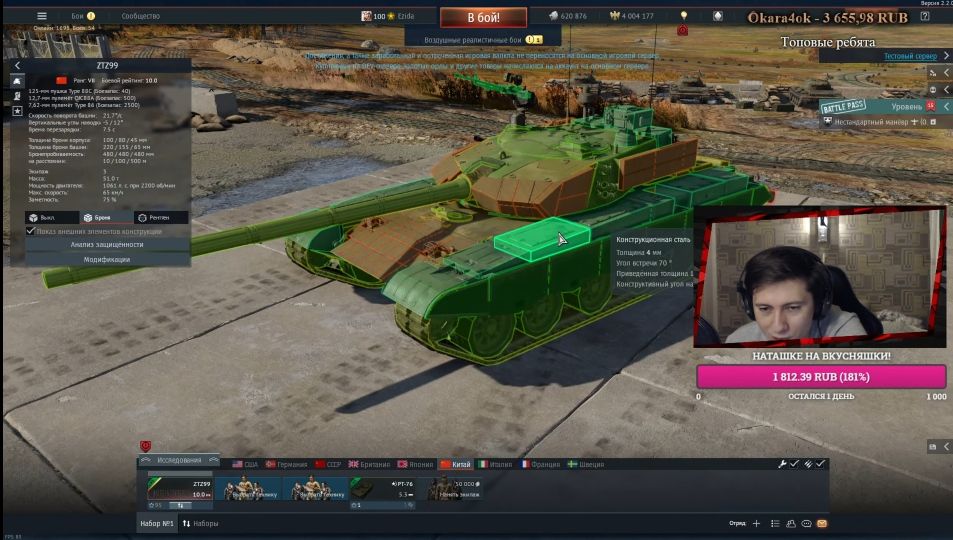Select the США nation tab

click(x=245, y=464)
